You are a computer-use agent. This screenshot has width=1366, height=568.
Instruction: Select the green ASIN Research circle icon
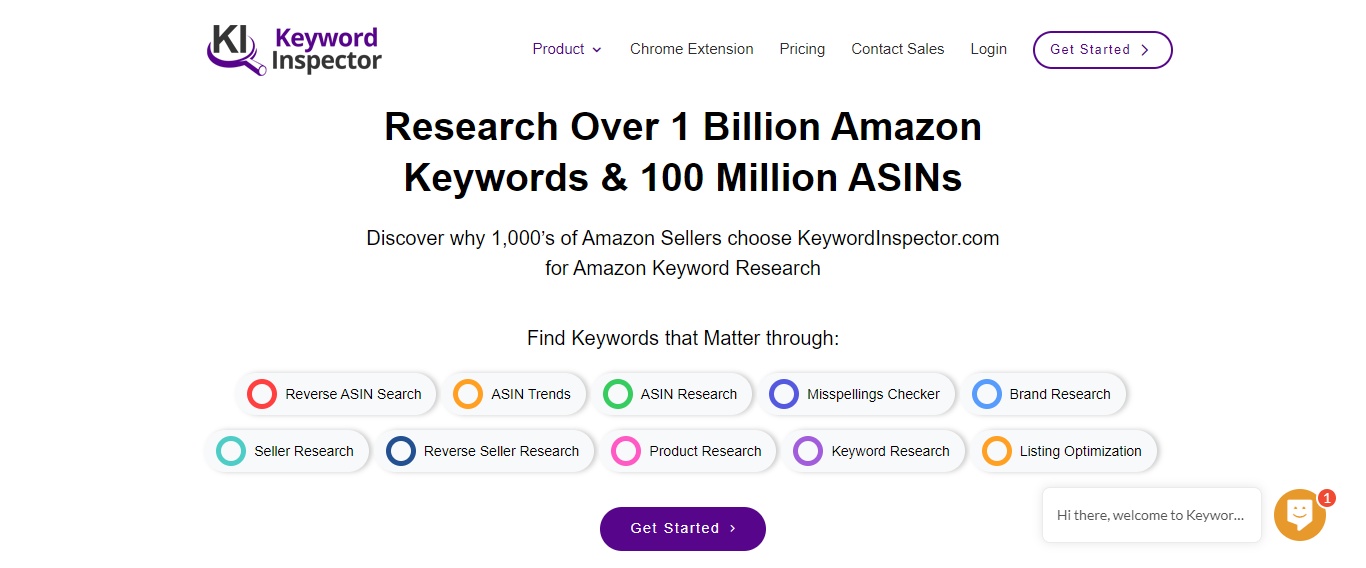point(618,394)
